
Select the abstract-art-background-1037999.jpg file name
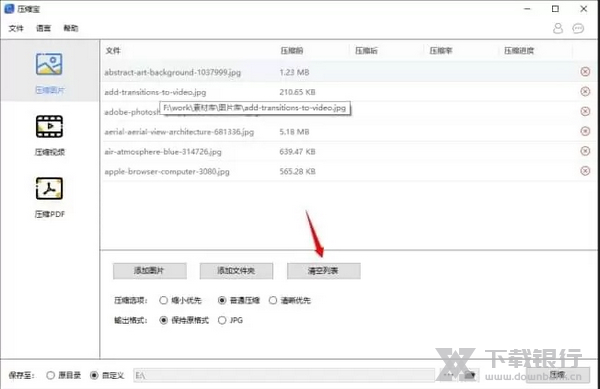coord(173,72)
